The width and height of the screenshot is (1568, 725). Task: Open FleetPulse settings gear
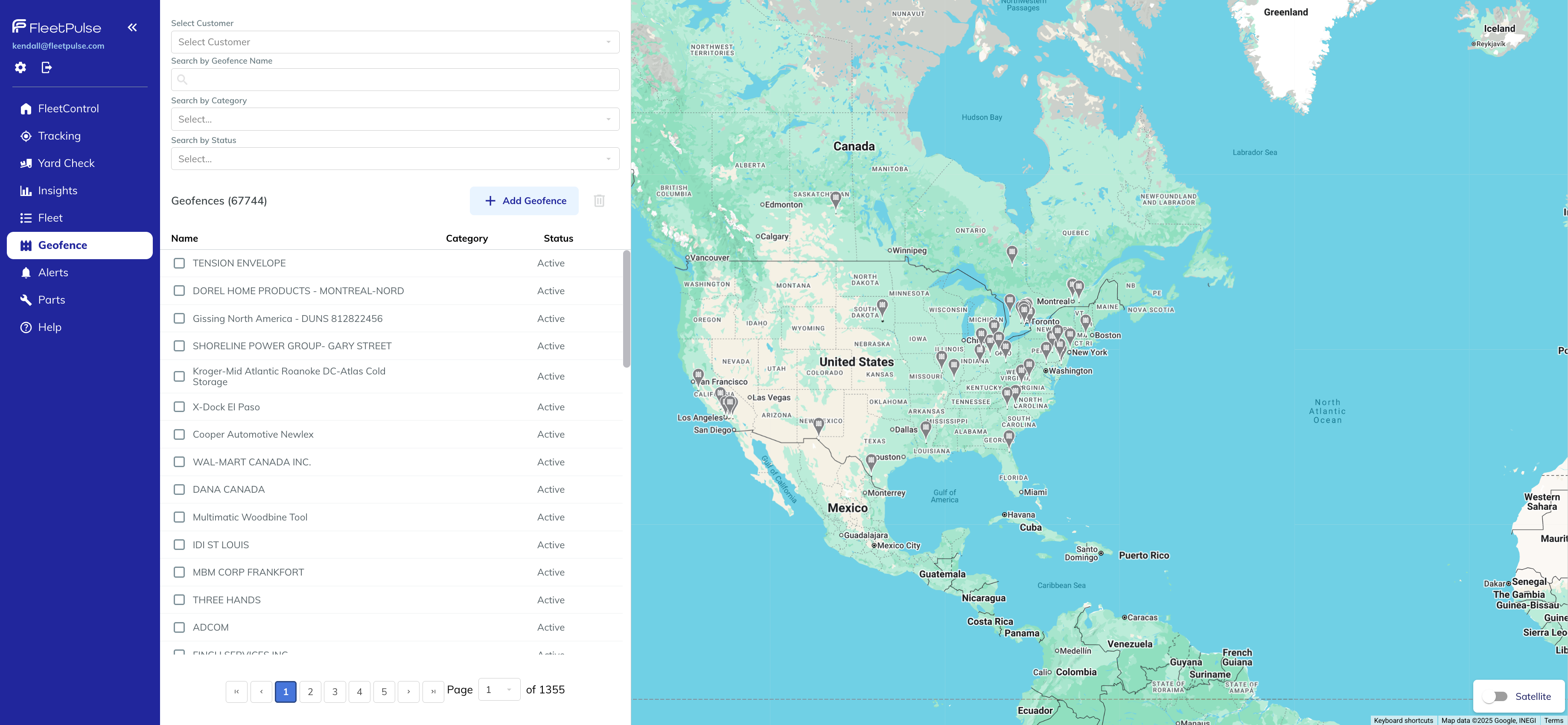pos(20,67)
